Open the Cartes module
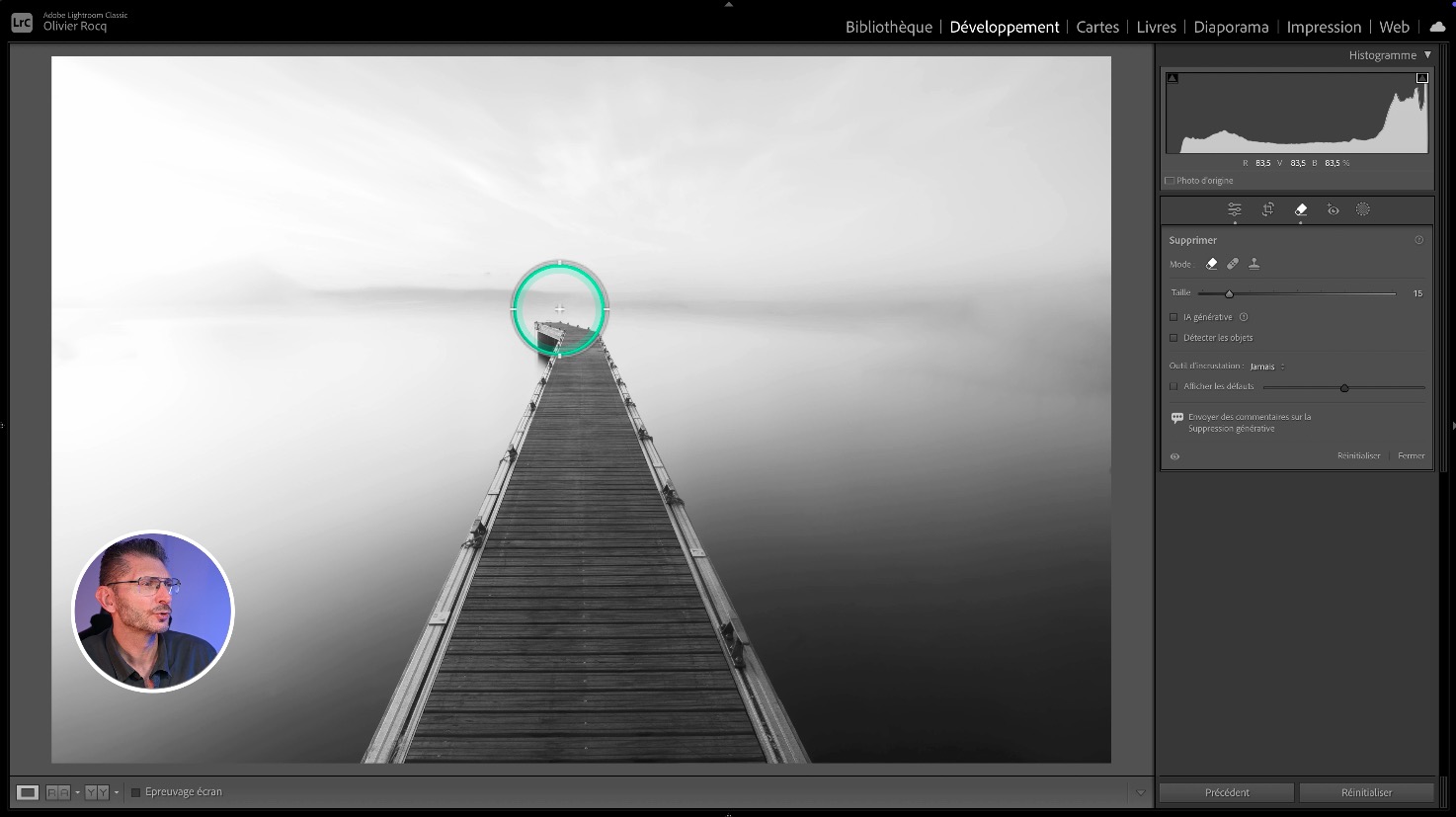1456x817 pixels. 1096,27
